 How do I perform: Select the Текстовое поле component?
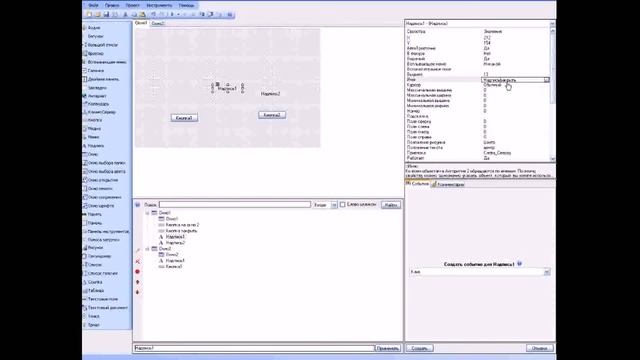click(x=102, y=299)
